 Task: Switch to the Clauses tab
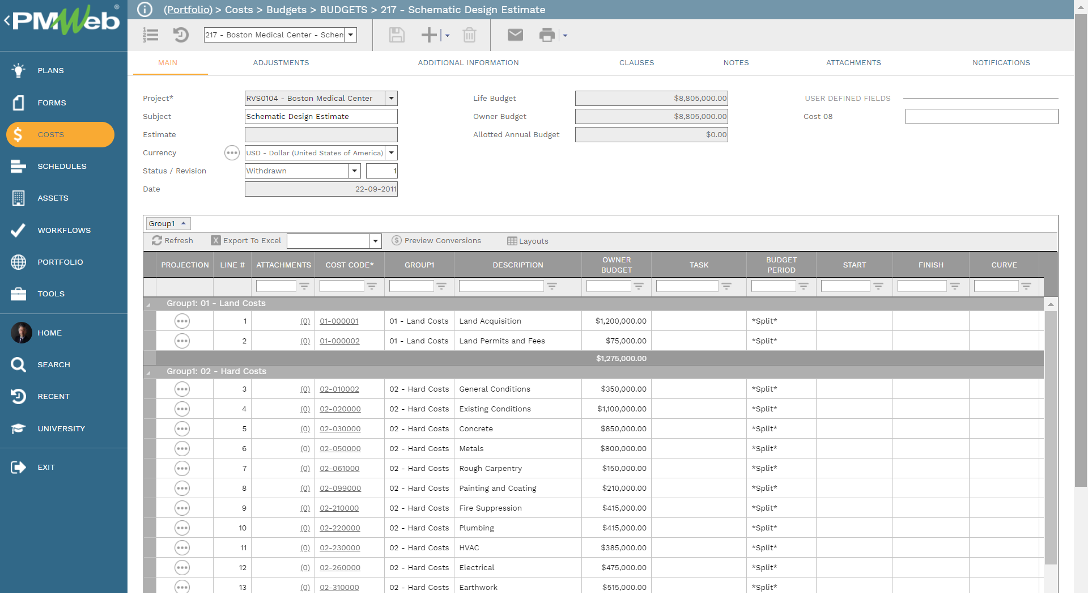[x=637, y=62]
